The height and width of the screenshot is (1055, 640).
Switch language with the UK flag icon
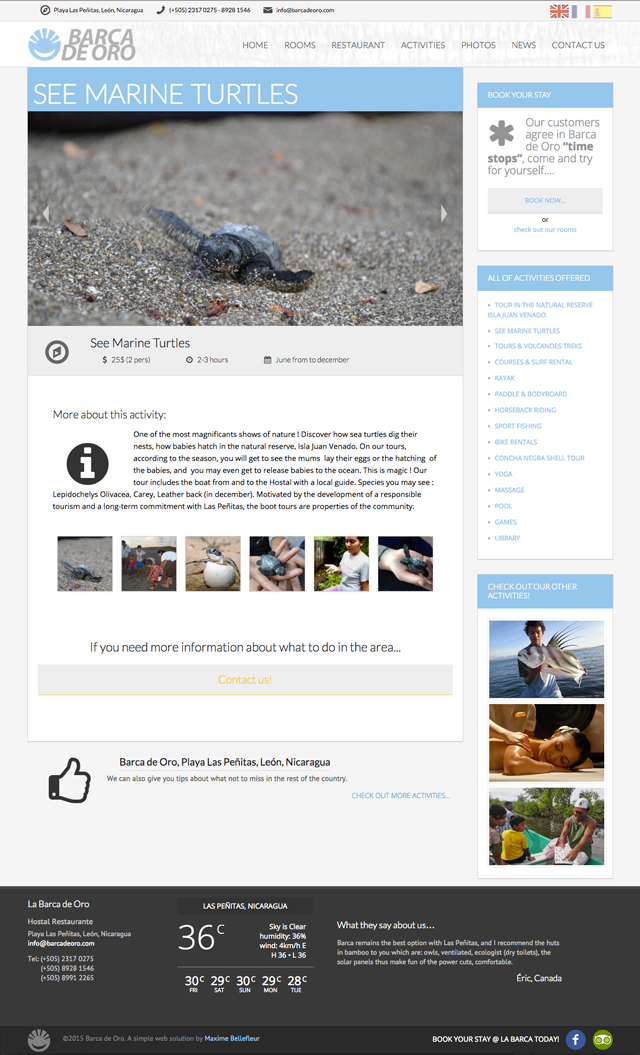559,11
